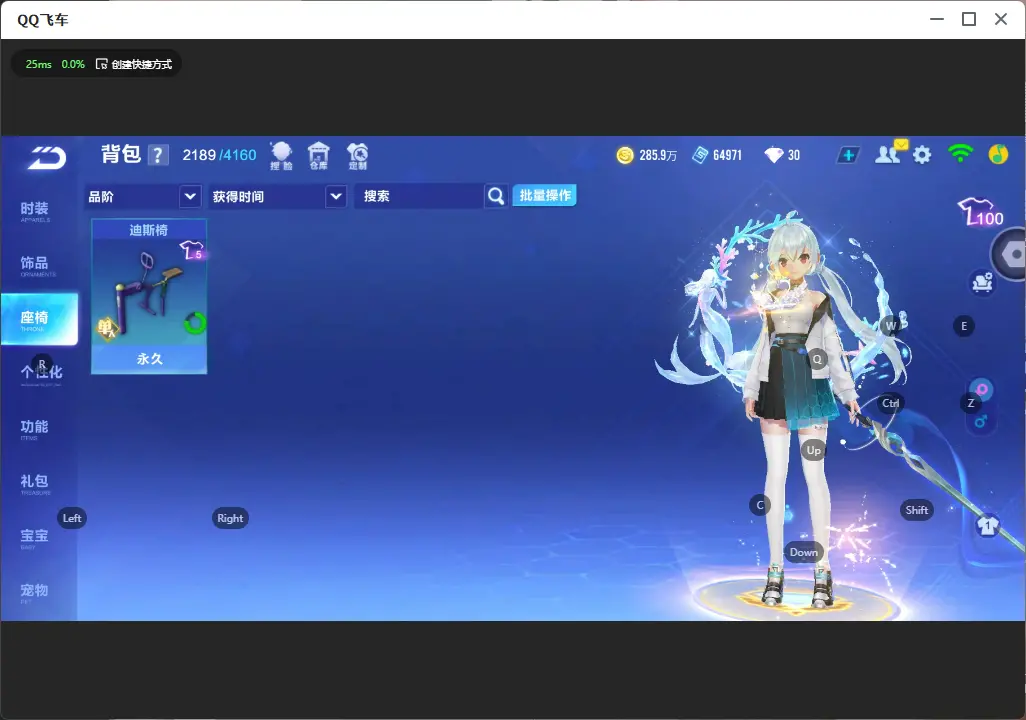The width and height of the screenshot is (1026, 720).
Task: Click into the 搜索 search field
Action: [x=419, y=196]
